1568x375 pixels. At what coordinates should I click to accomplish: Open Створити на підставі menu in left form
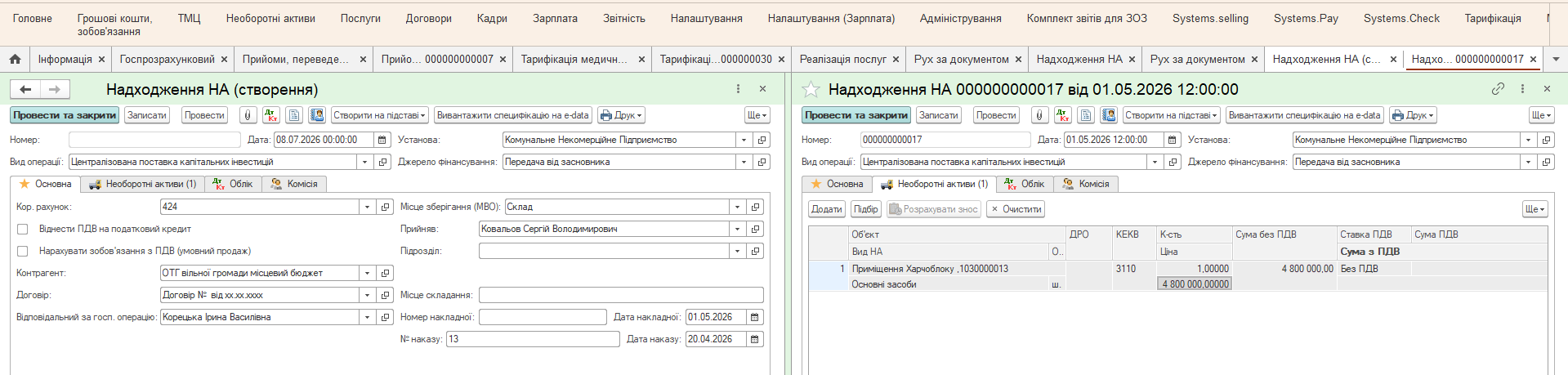coord(379,115)
